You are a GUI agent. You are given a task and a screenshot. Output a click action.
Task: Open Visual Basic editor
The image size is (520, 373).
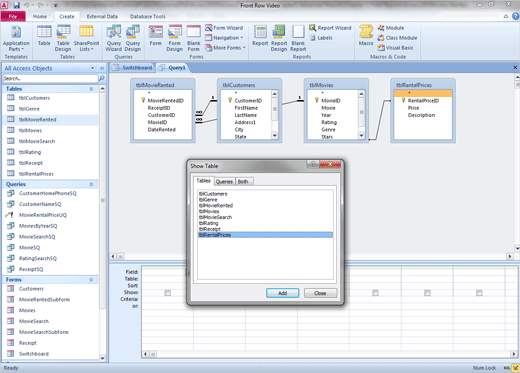pos(395,48)
